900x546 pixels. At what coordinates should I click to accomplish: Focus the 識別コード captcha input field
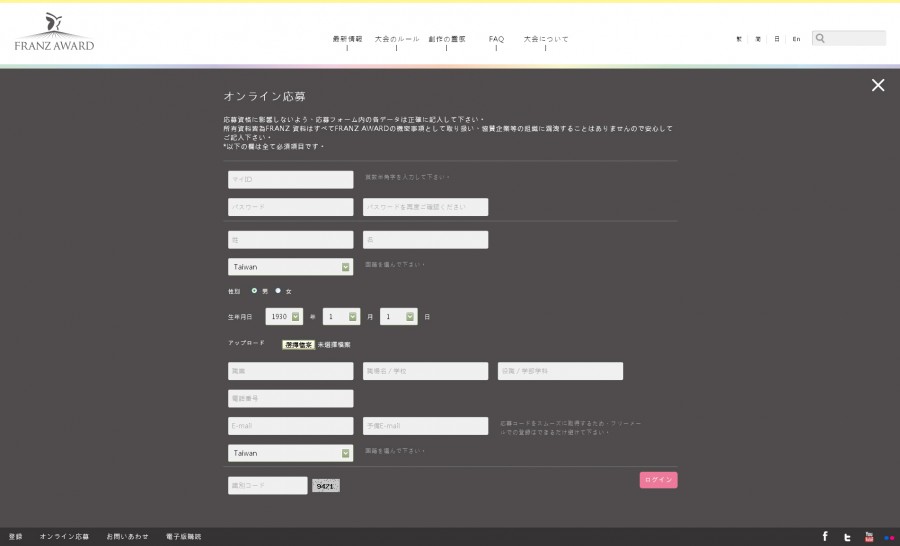(267, 486)
